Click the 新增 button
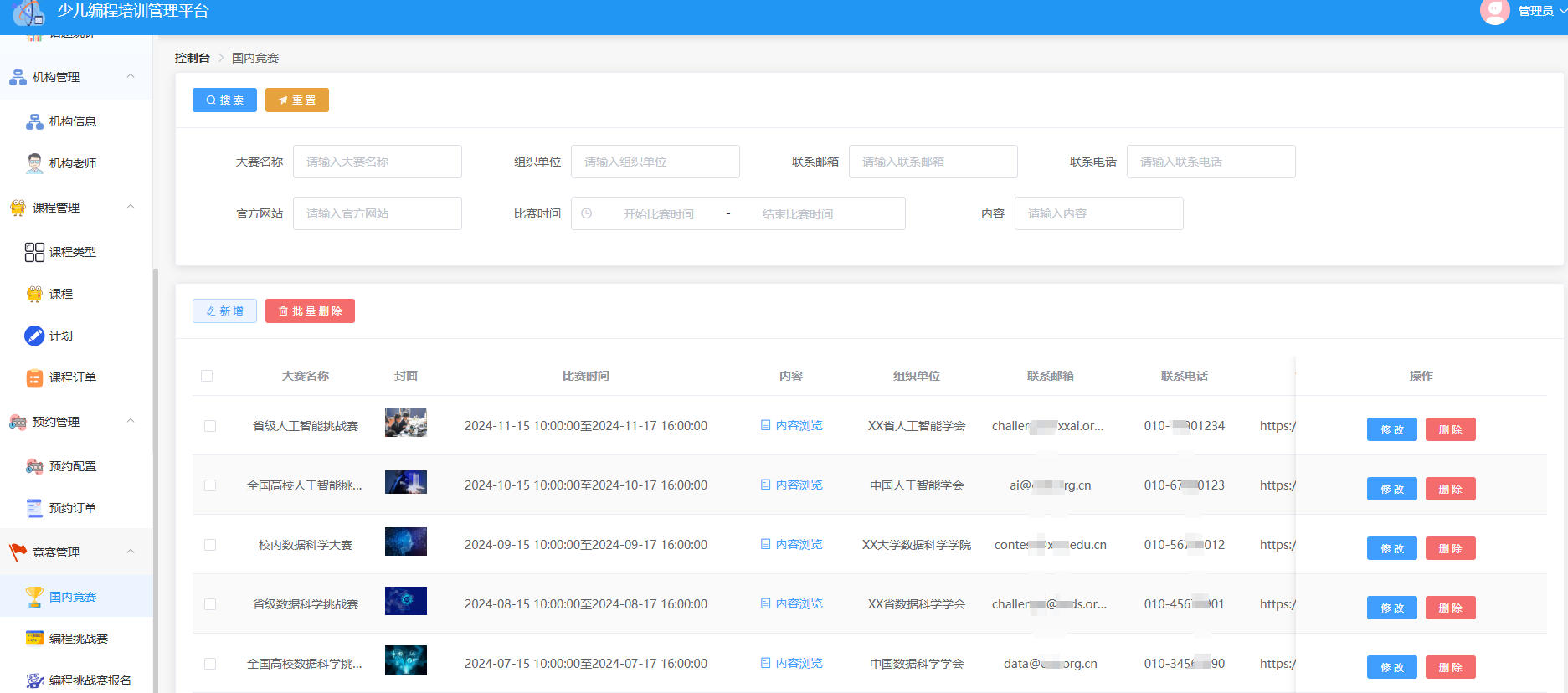The height and width of the screenshot is (693, 1568). pyautogui.click(x=224, y=311)
